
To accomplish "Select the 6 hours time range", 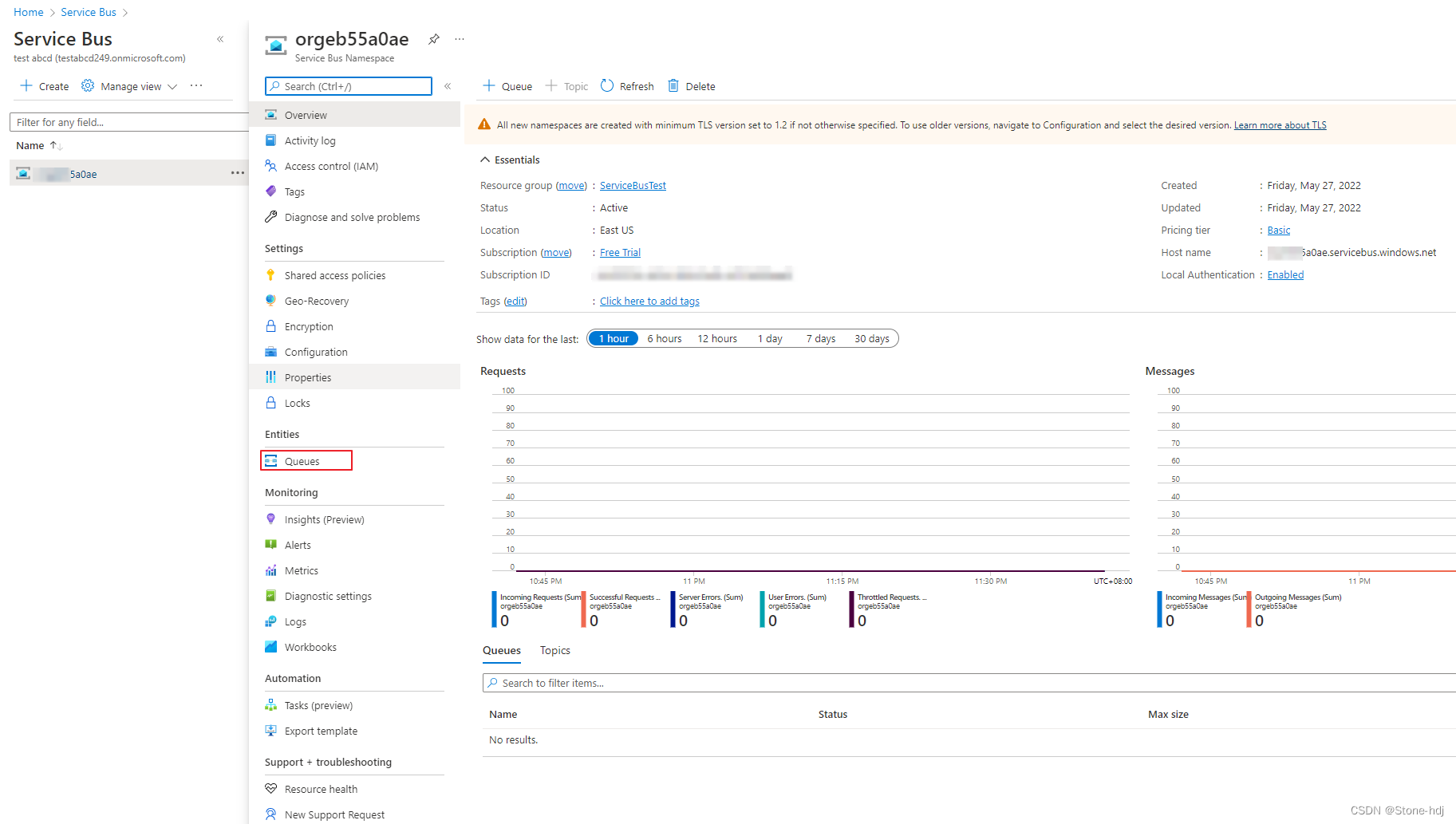I will click(664, 338).
